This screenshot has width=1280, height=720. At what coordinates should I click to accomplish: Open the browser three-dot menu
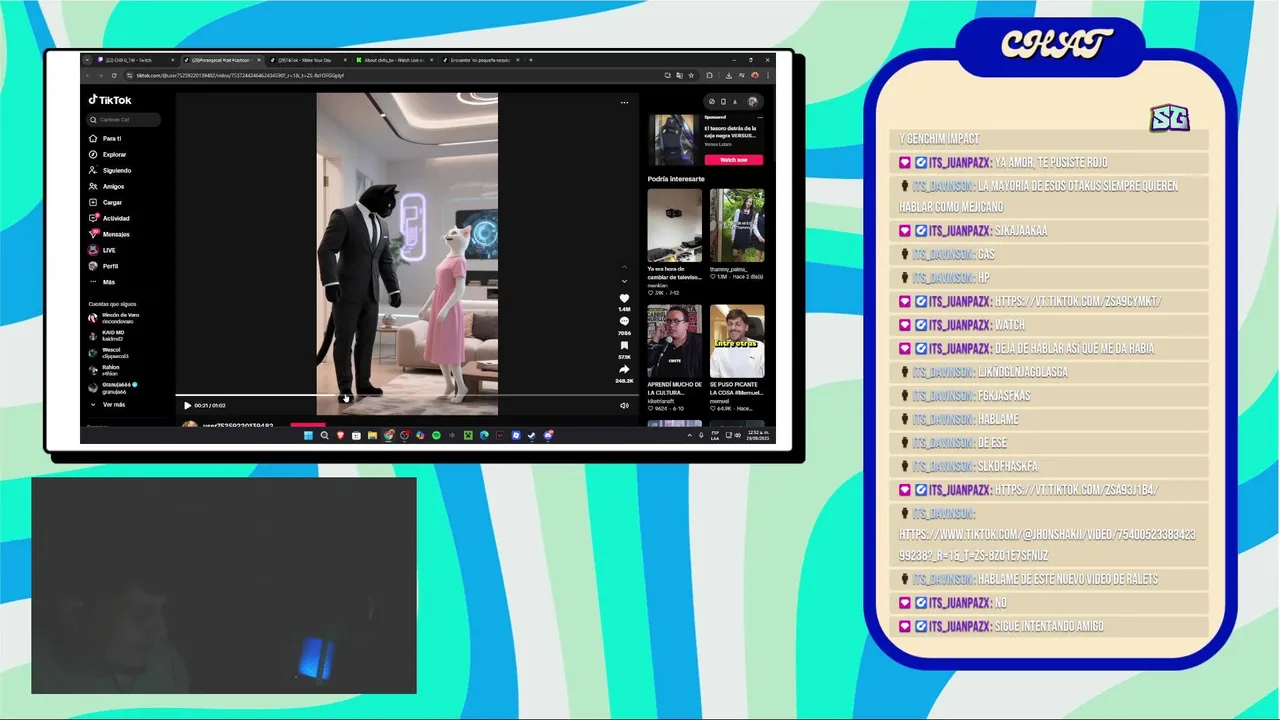pos(767,75)
